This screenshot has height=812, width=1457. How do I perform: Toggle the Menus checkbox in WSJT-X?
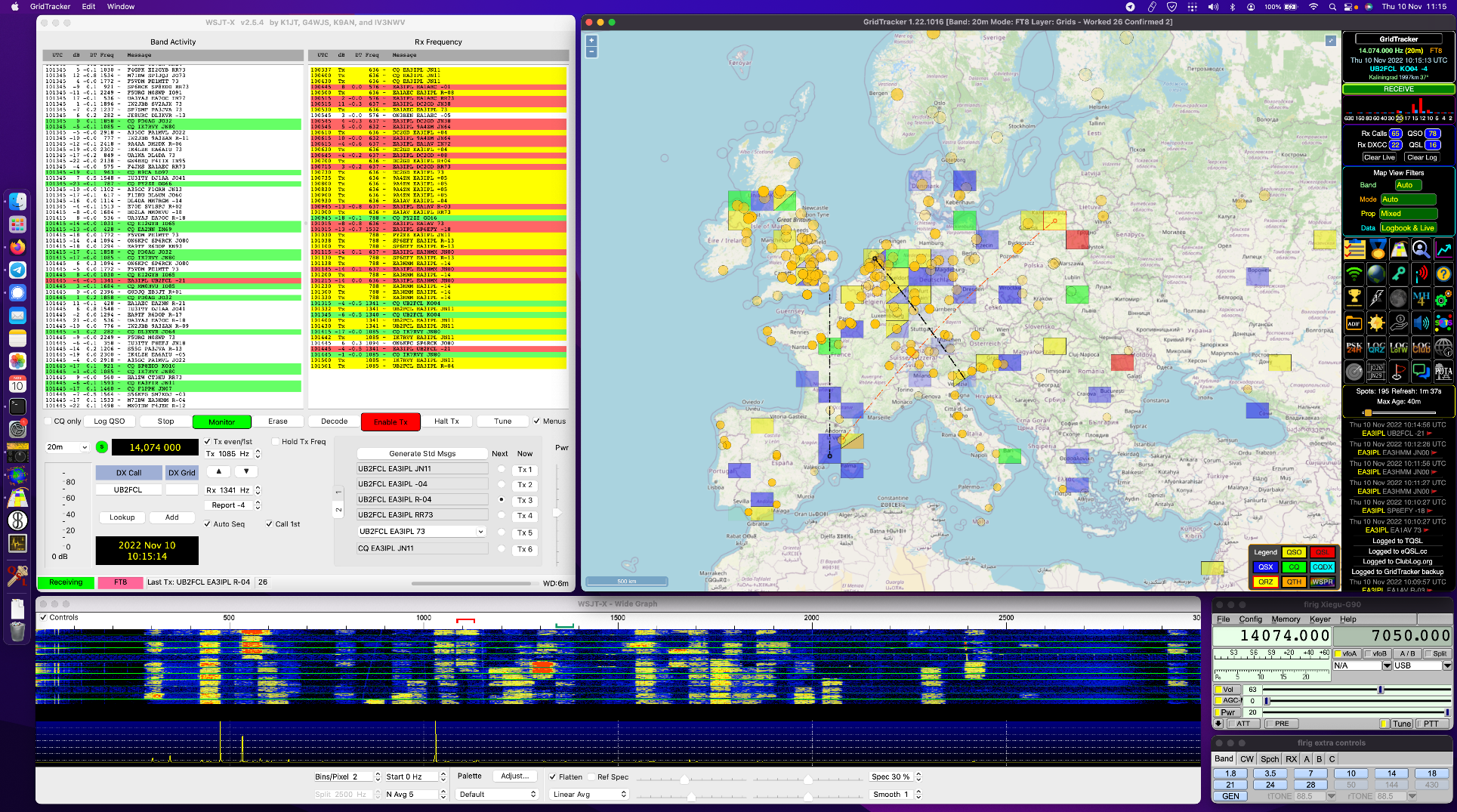pos(537,421)
